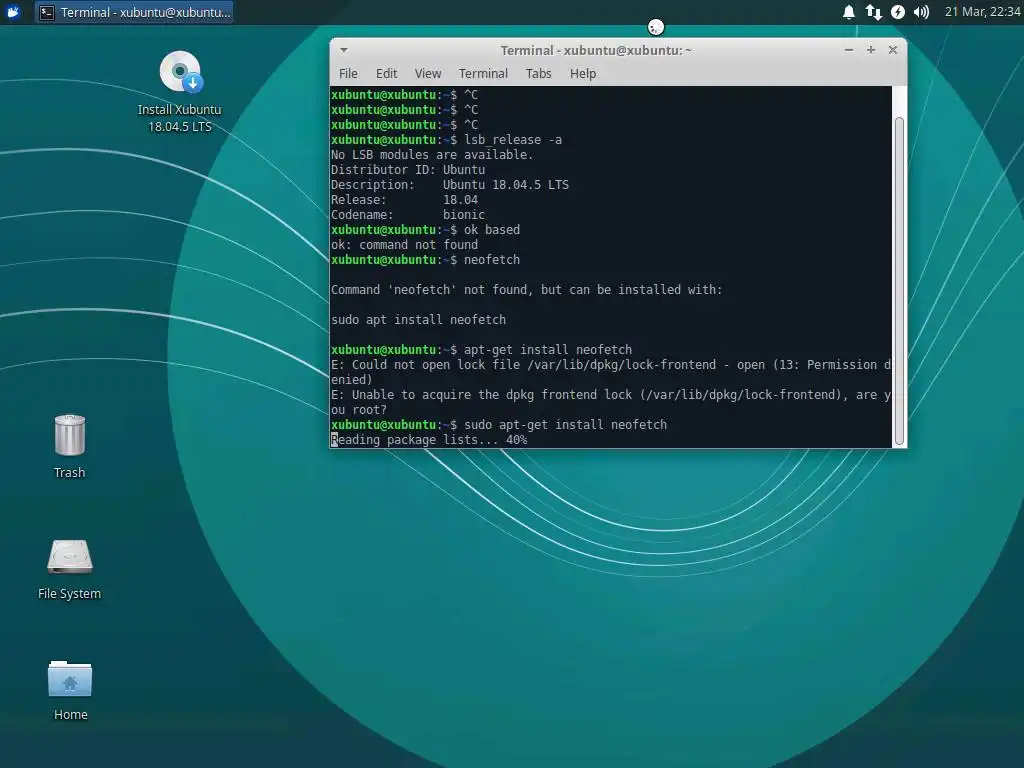This screenshot has height=768, width=1024.
Task: Open the Help menu in Terminal
Action: [583, 74]
